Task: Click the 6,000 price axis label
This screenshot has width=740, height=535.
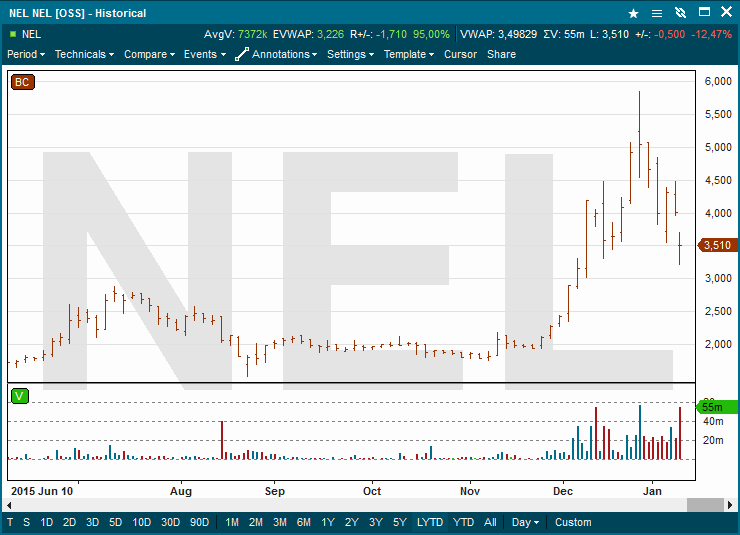Action: [x=718, y=81]
